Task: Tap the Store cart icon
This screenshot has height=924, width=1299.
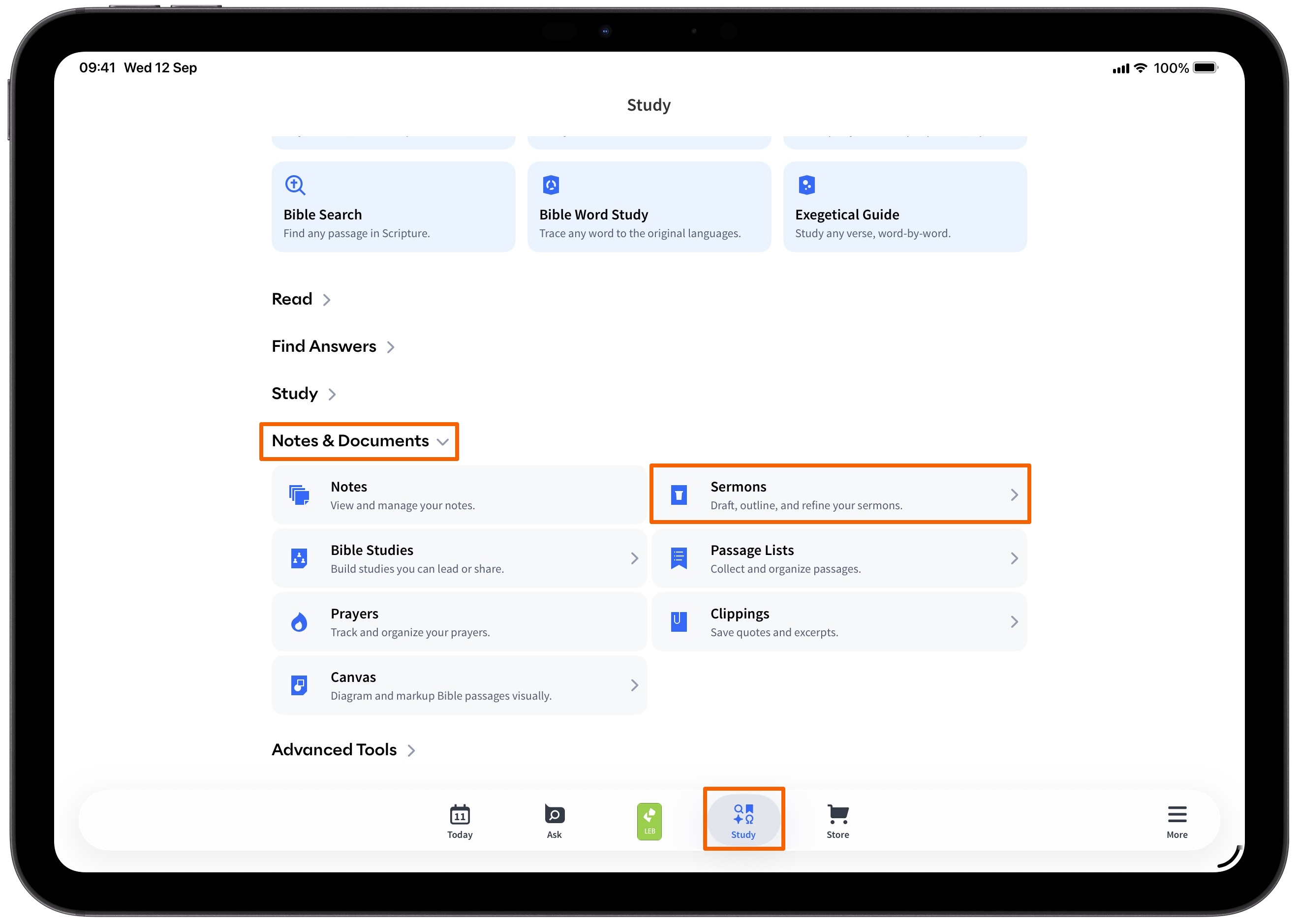Action: (x=837, y=814)
